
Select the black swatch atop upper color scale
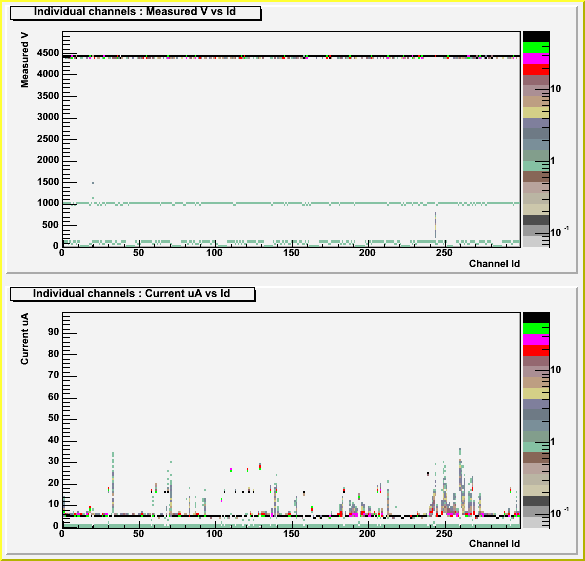point(536,37)
